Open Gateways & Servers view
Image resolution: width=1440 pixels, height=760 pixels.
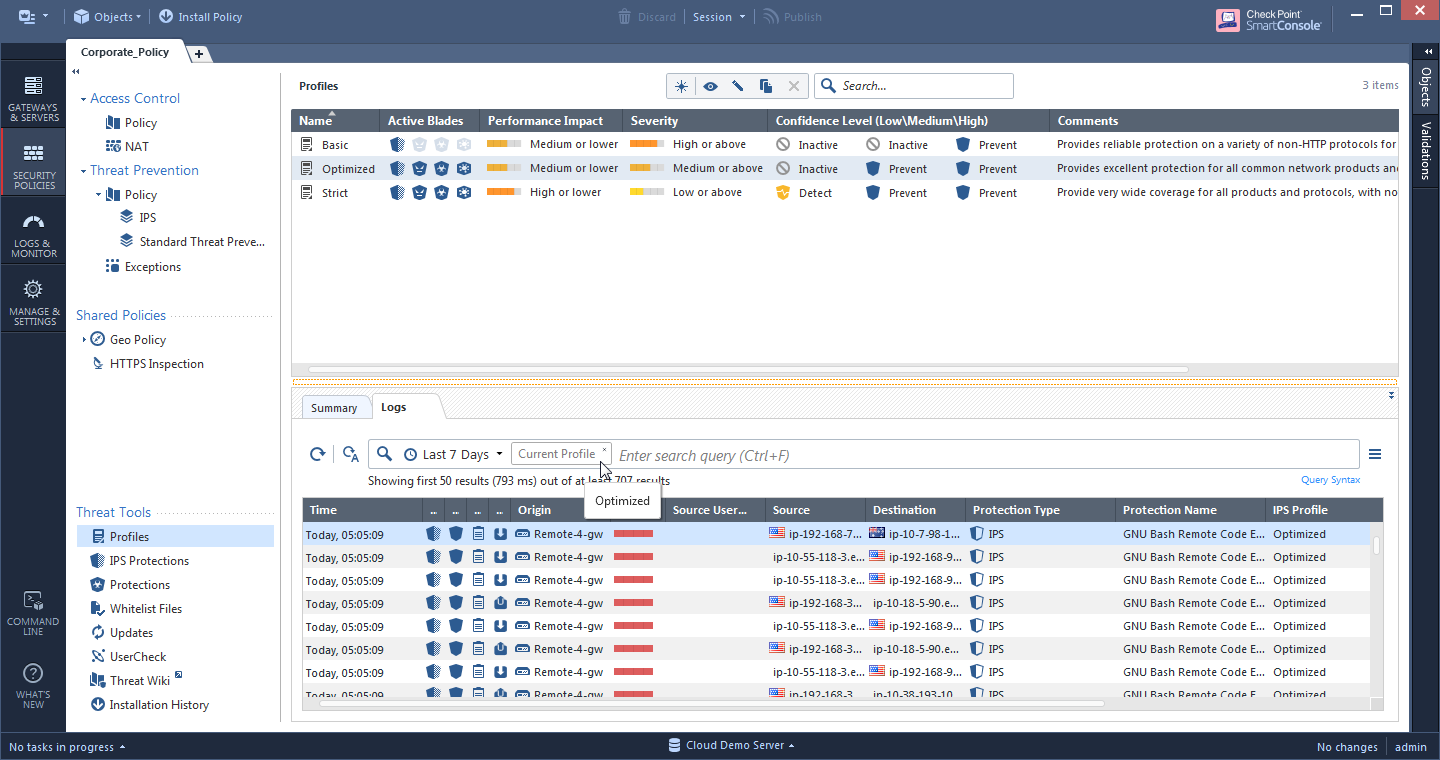tap(33, 98)
